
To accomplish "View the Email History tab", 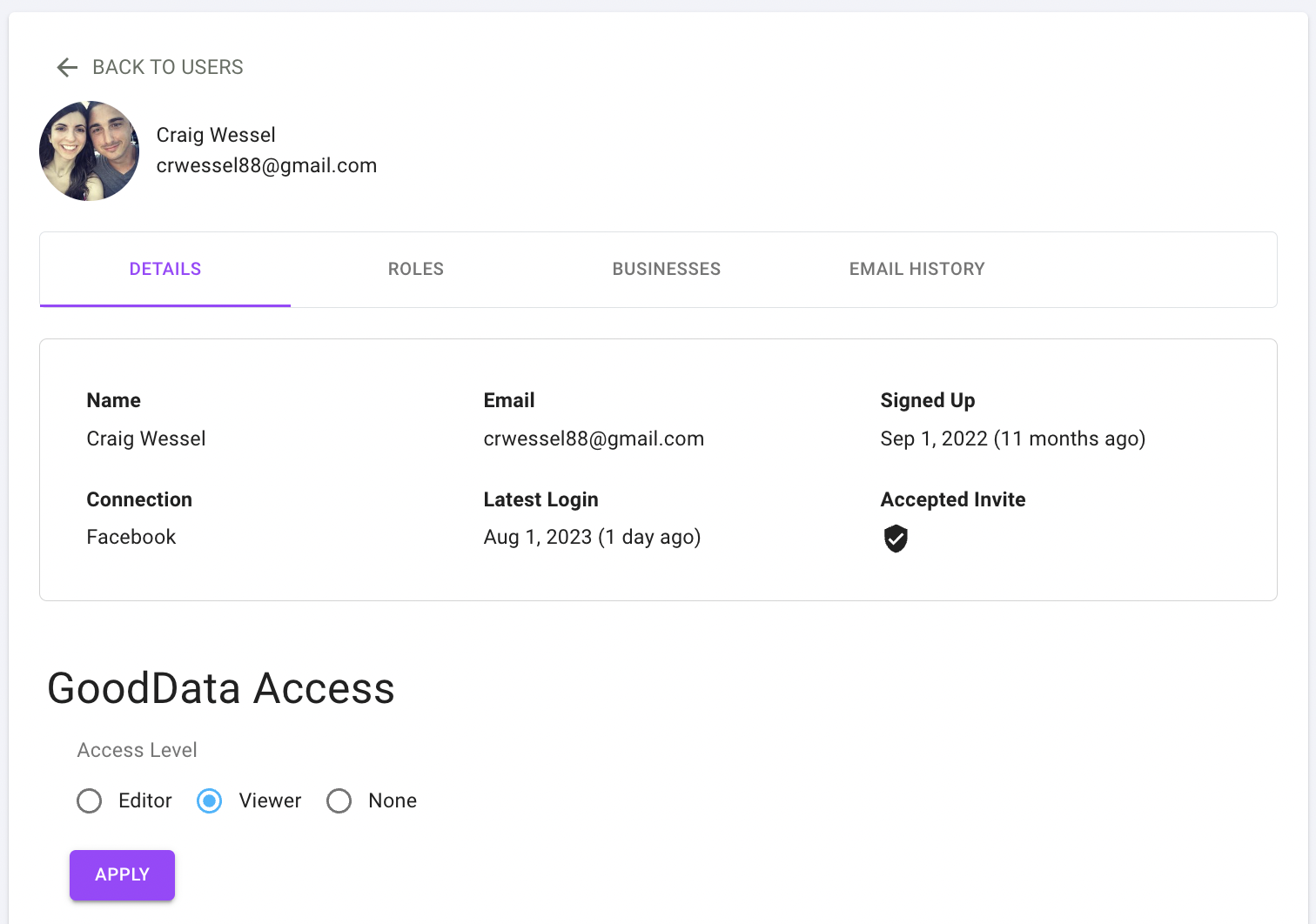I will coord(916,269).
